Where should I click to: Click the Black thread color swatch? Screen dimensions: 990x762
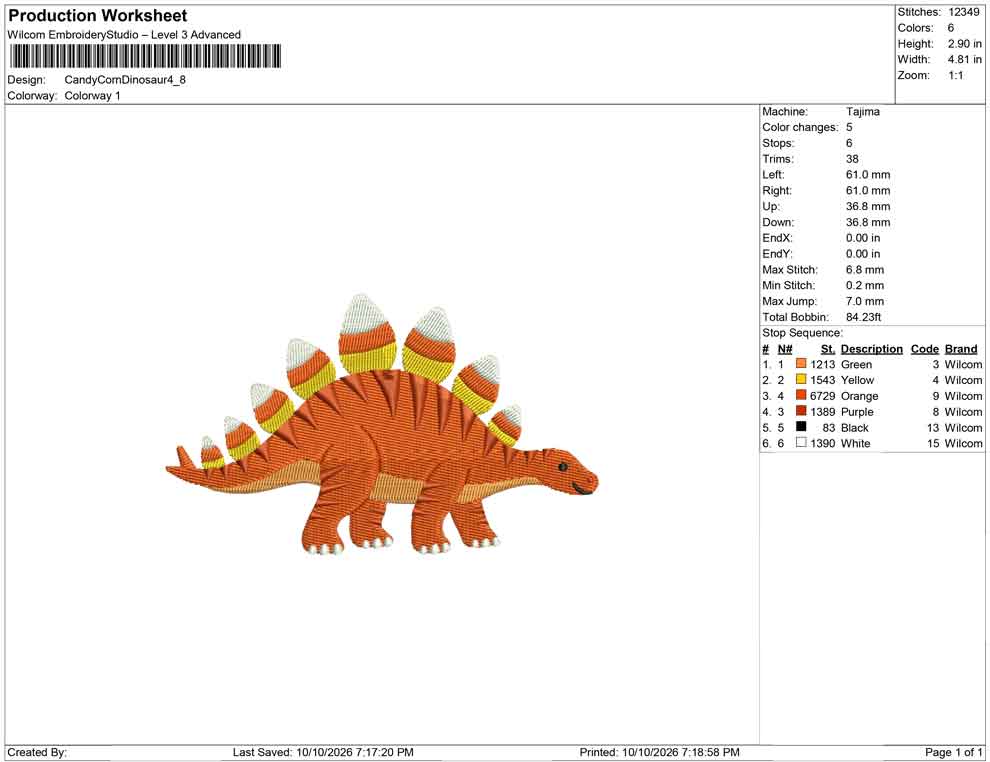tap(801, 427)
